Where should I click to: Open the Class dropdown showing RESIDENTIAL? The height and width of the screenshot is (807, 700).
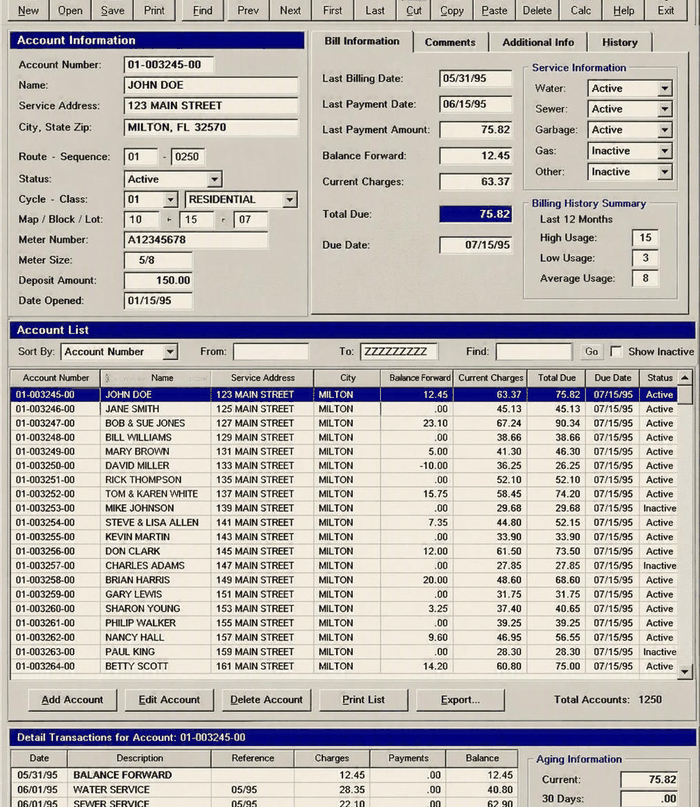(290, 200)
